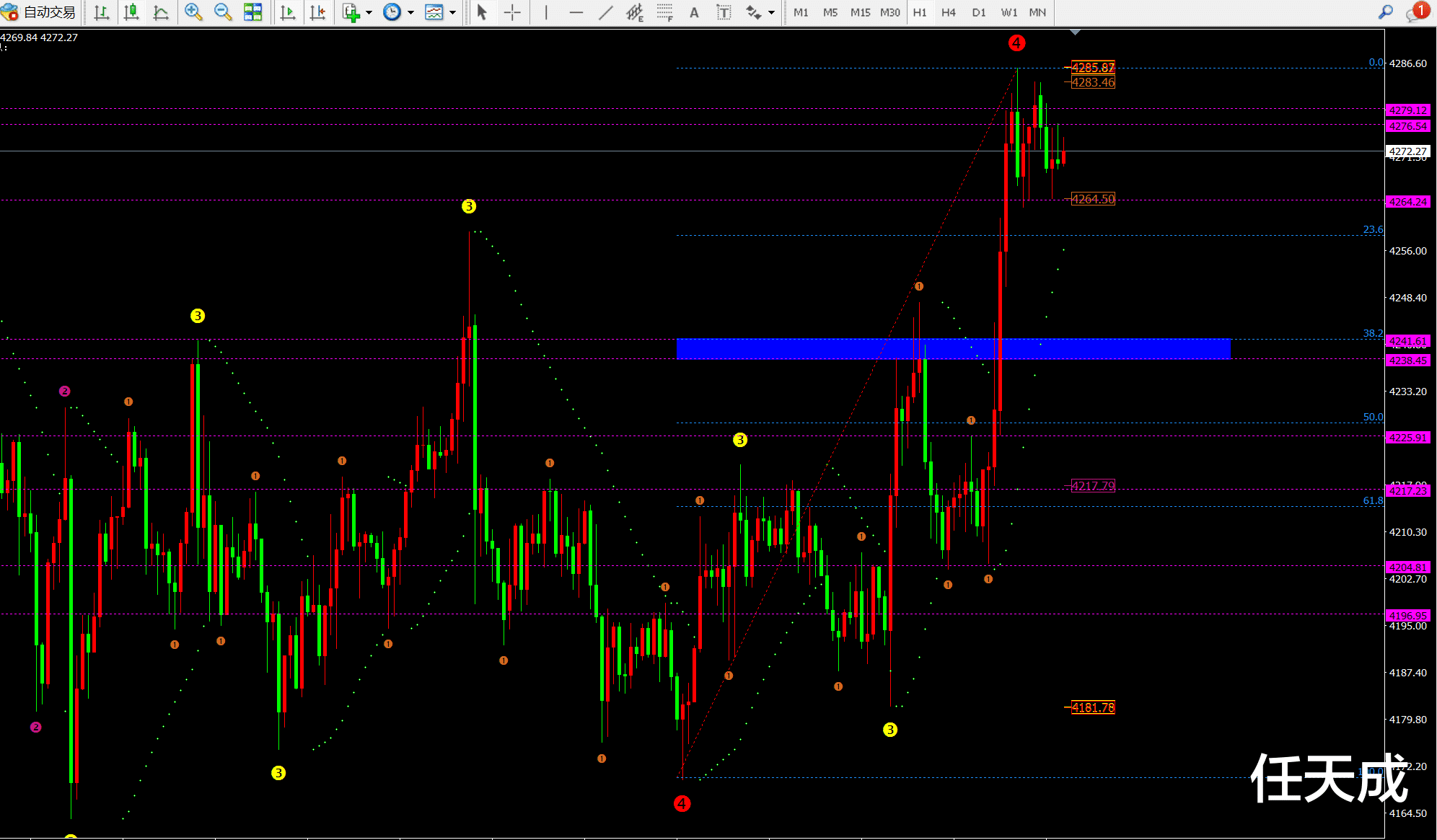This screenshot has width=1437, height=840.
Task: Switch to the H1 timeframe
Action: tap(920, 12)
